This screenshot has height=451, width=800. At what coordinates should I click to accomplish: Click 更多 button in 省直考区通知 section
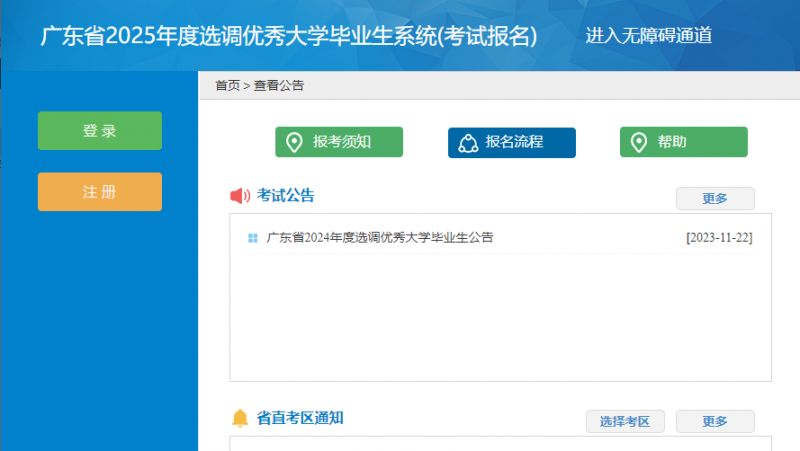715,421
